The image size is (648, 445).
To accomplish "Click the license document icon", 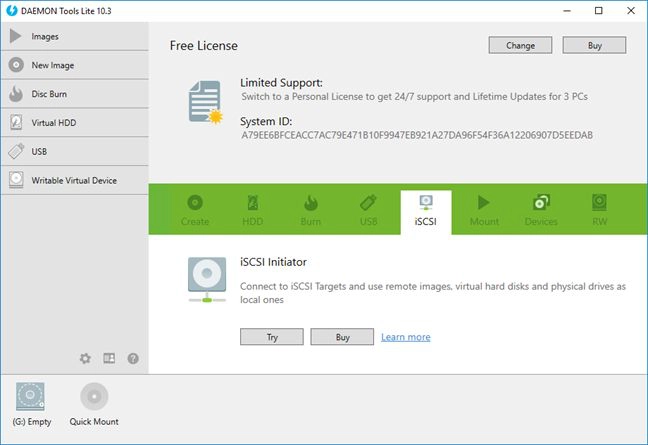I will (205, 102).
